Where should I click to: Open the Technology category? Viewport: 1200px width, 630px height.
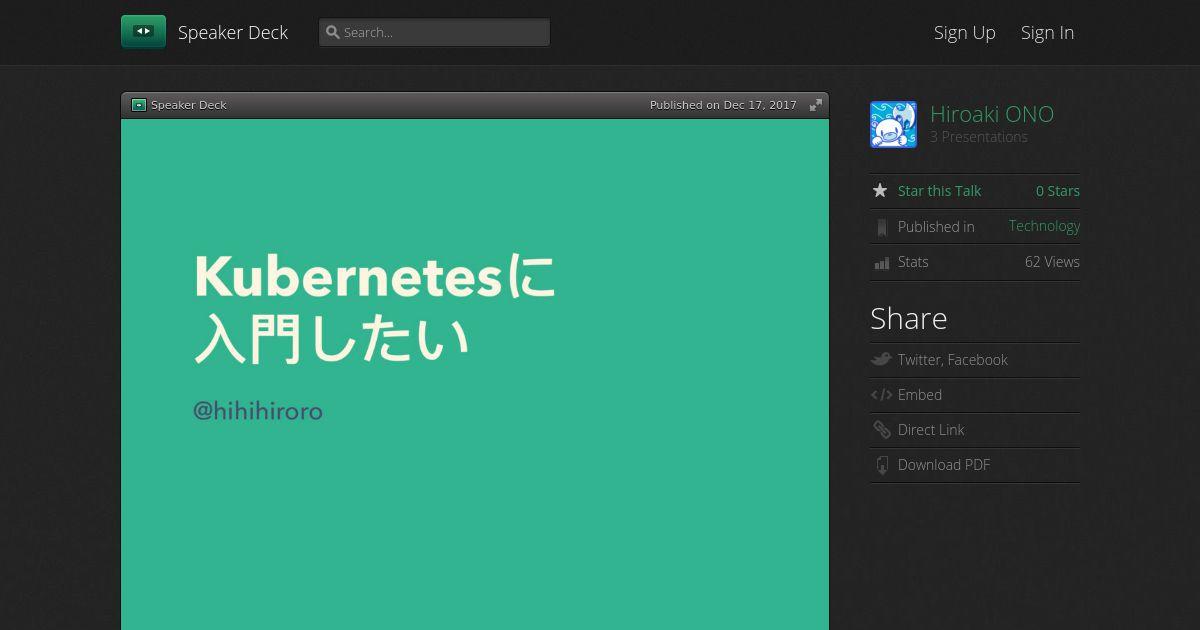(1044, 226)
